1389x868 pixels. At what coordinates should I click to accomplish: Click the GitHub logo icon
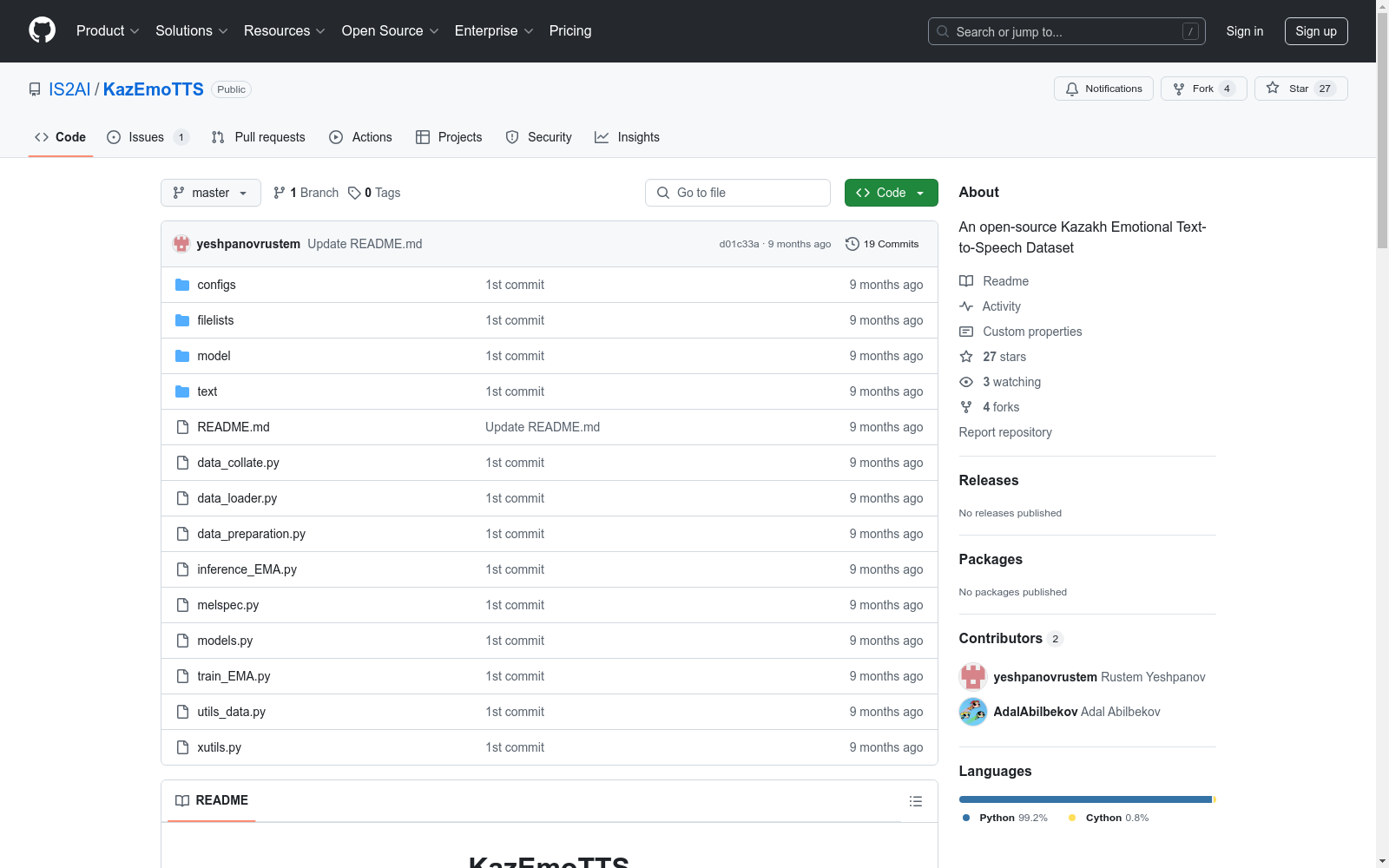pos(42,30)
